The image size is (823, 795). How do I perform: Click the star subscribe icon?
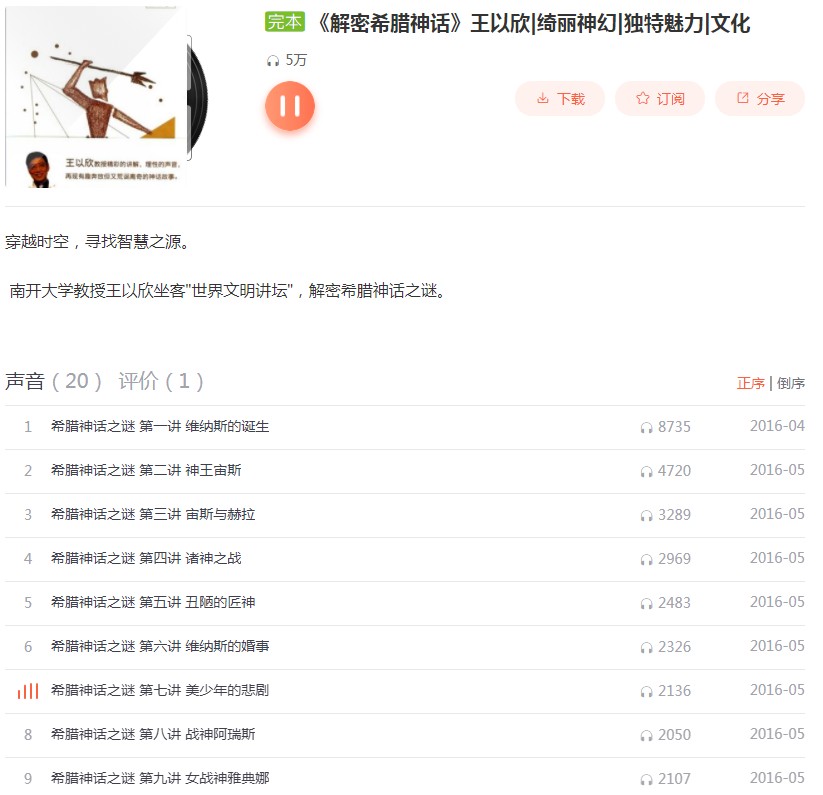click(x=642, y=98)
